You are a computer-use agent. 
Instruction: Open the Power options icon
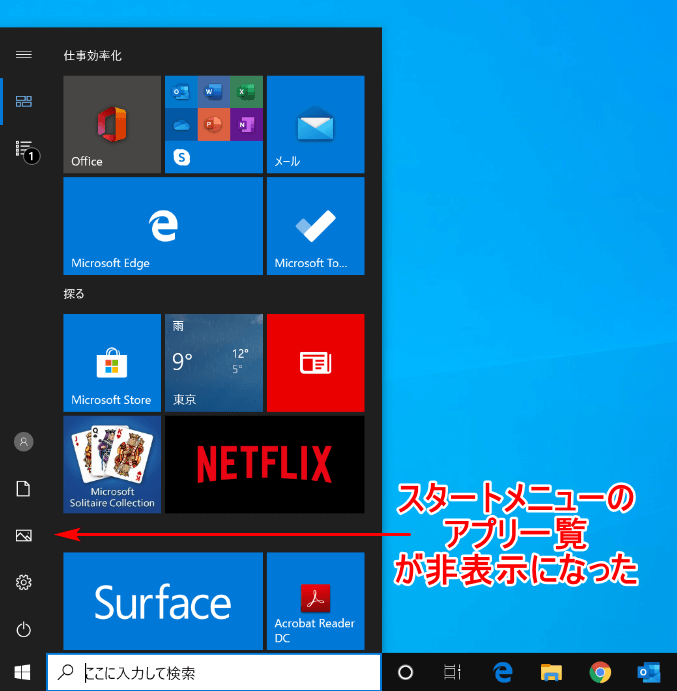[24, 629]
